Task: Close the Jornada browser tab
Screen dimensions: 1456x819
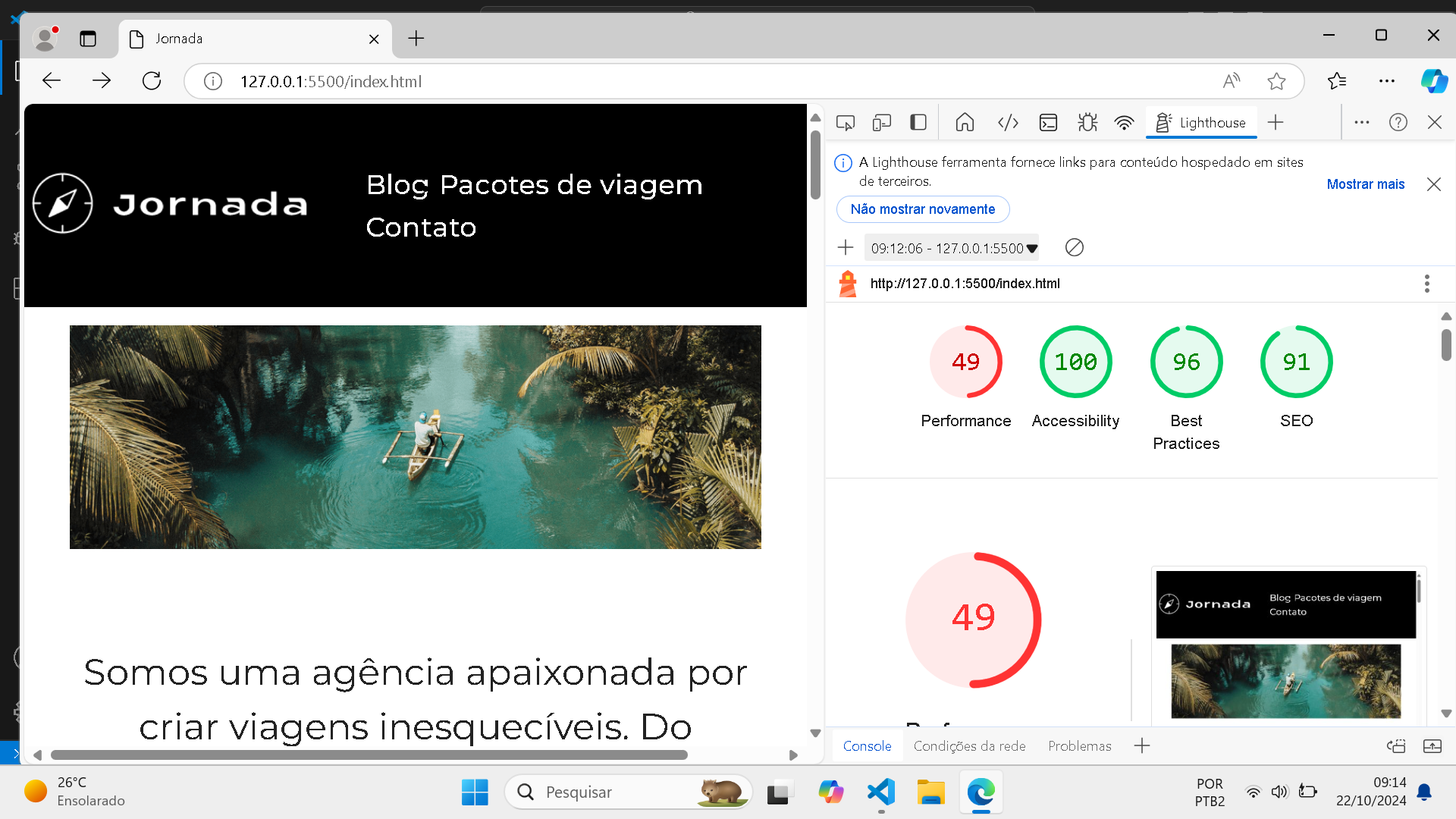Action: click(374, 39)
